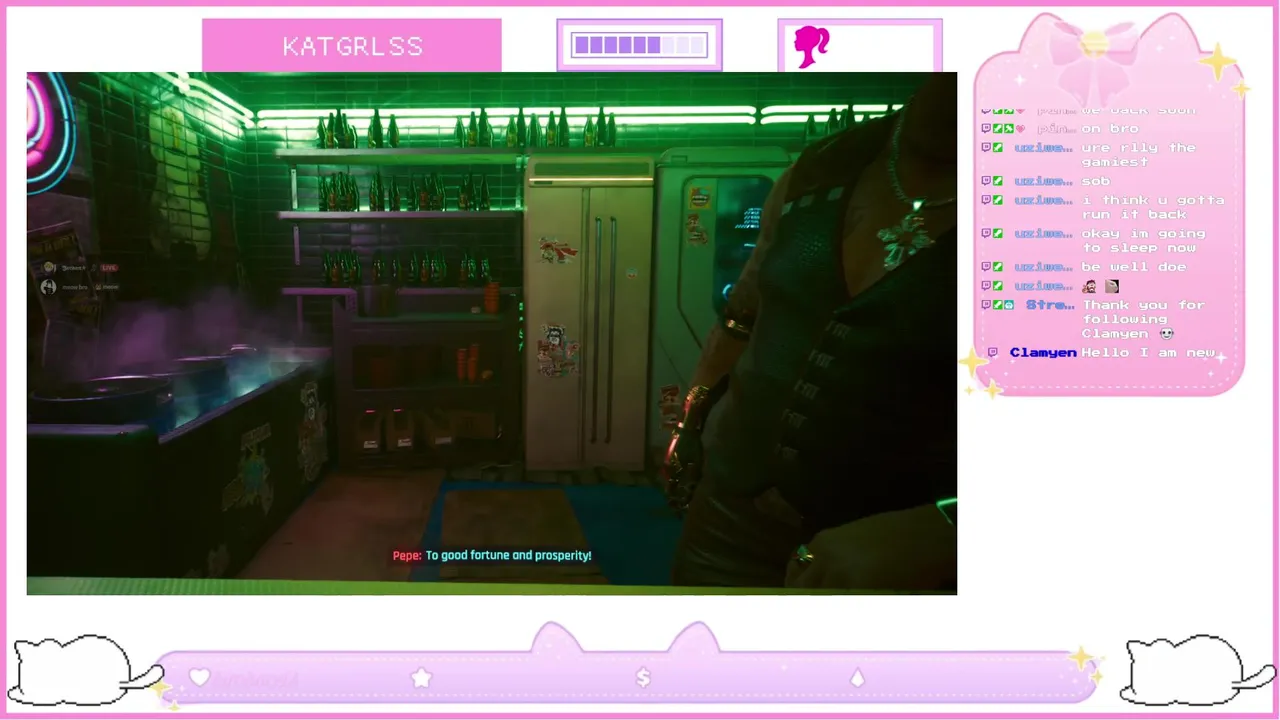Click chat message 'ure rlly the gamiest'

point(1138,154)
